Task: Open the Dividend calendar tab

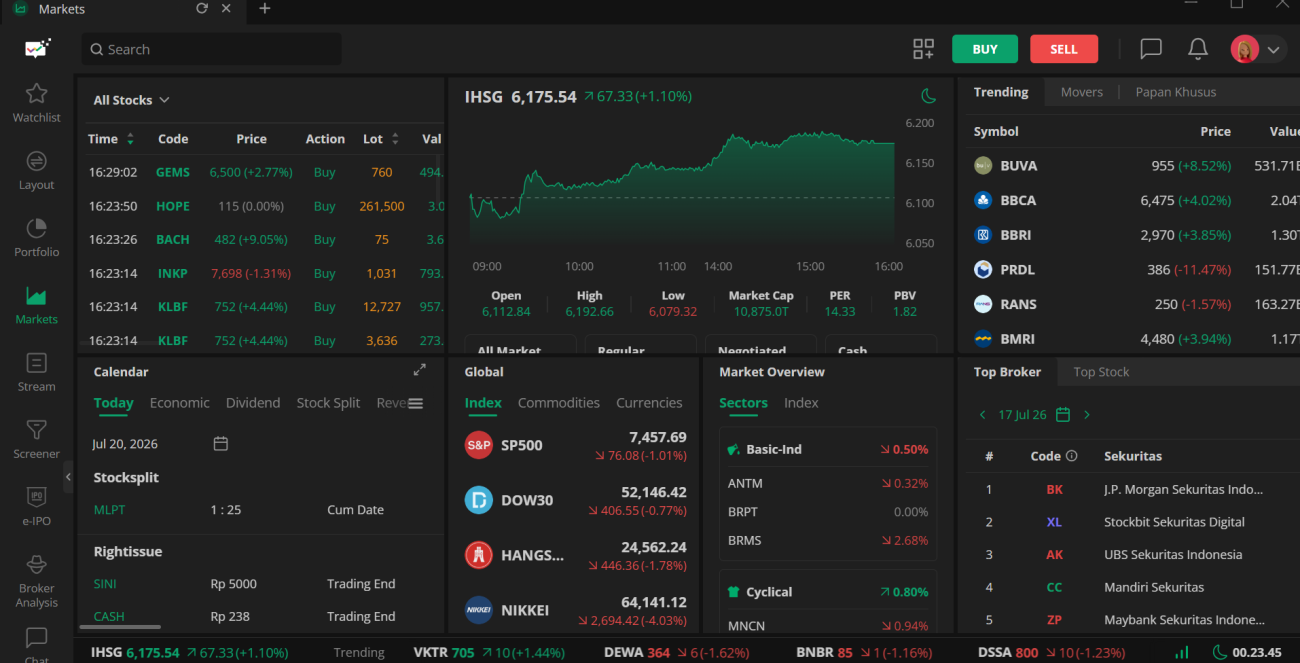Action: pos(253,403)
